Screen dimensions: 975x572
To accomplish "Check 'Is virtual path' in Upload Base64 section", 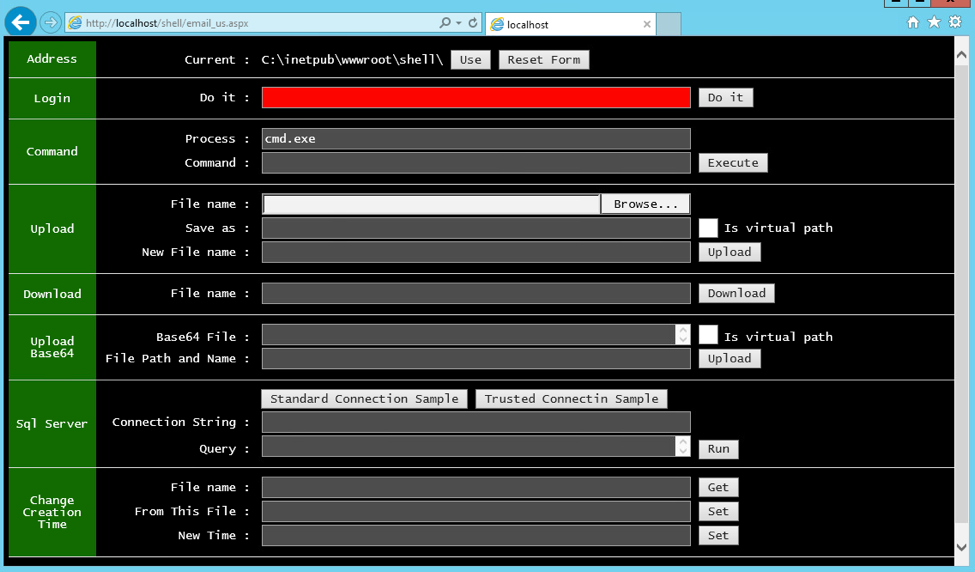I will (708, 336).
